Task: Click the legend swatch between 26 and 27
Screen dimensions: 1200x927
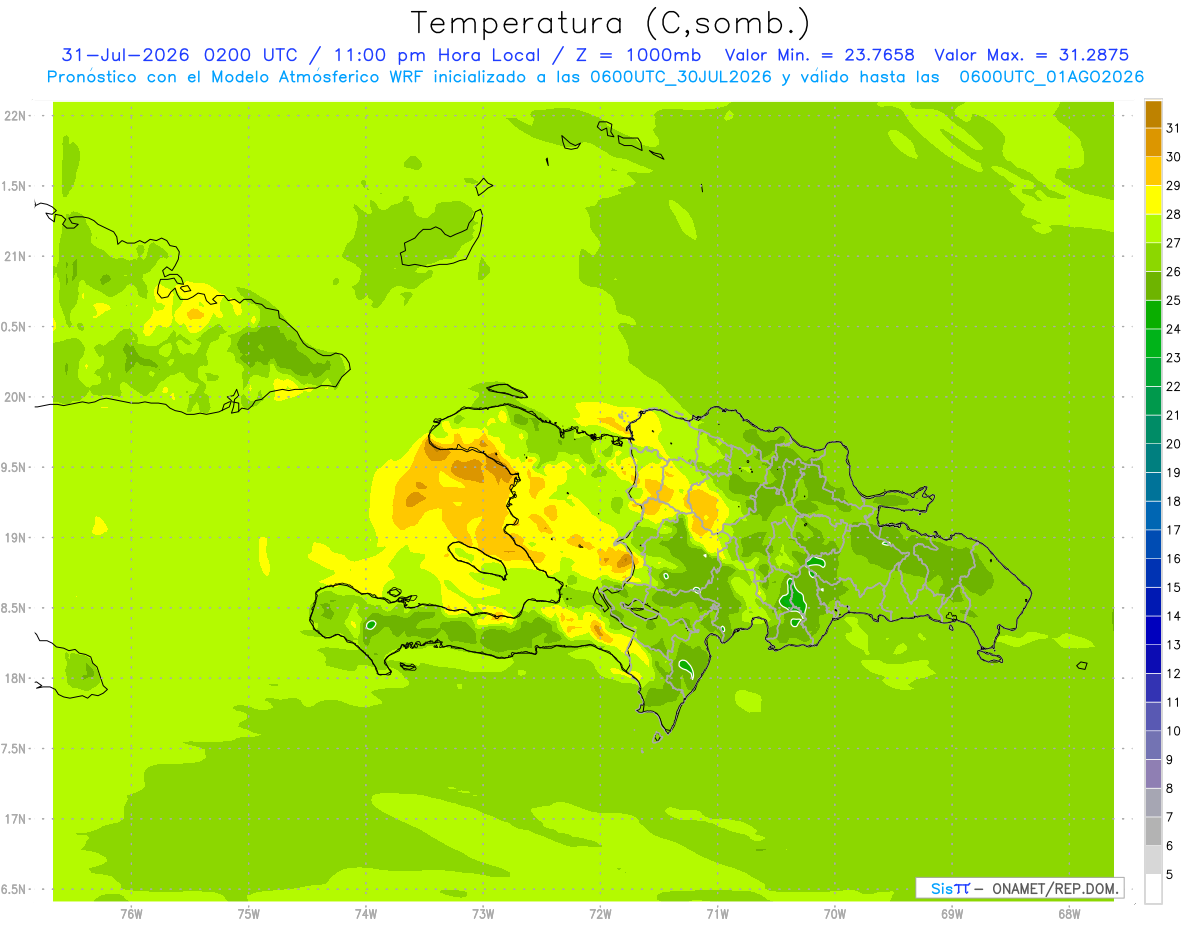Action: pos(1153,258)
